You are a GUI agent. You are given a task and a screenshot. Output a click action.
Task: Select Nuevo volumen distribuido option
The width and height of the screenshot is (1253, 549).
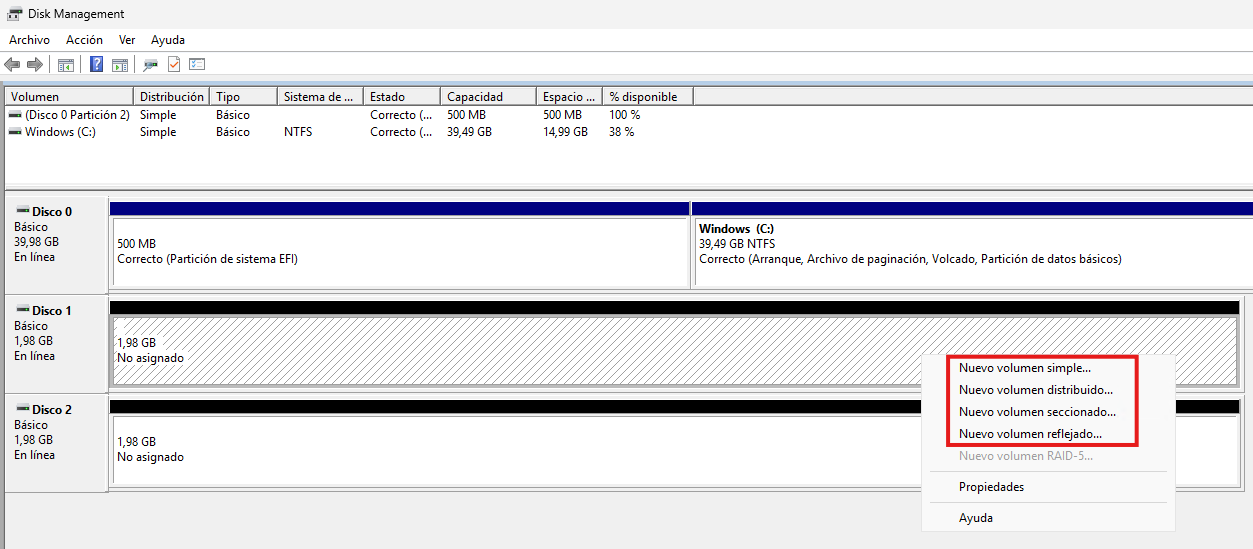click(x=1035, y=390)
